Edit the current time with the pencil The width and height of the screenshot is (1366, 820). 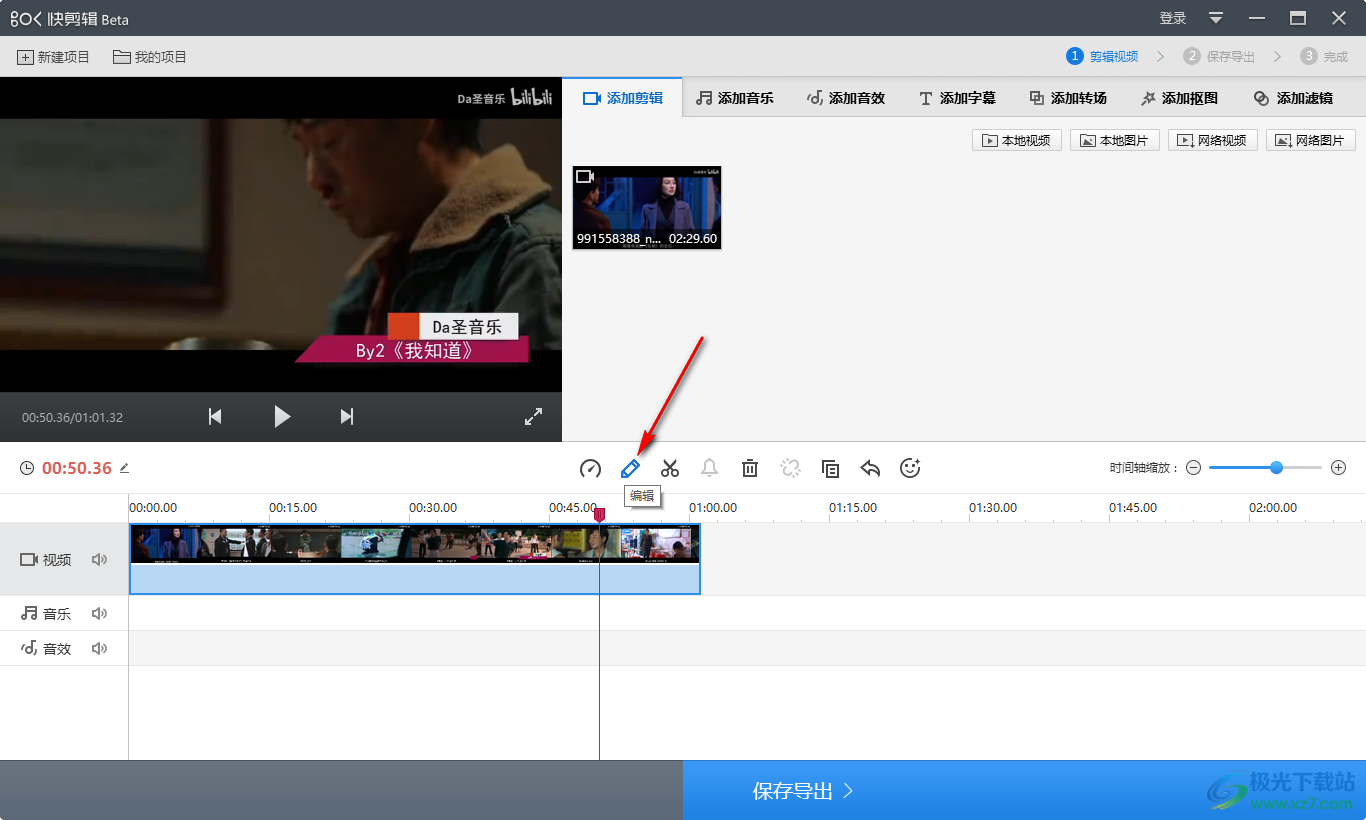124,468
